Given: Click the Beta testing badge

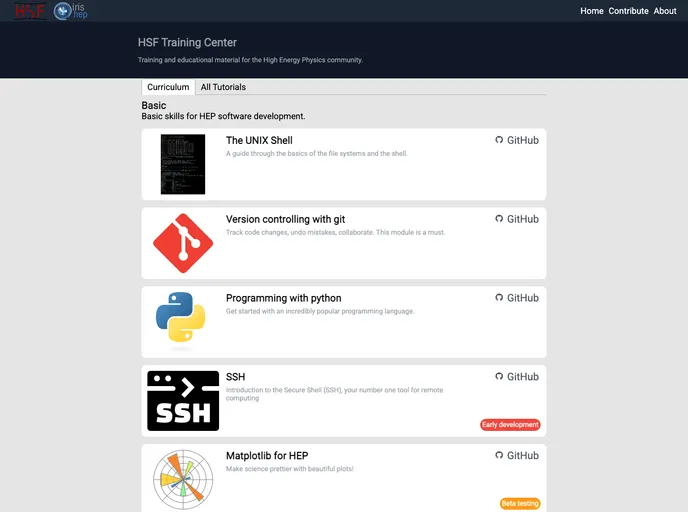Looking at the screenshot, I should pyautogui.click(x=520, y=503).
